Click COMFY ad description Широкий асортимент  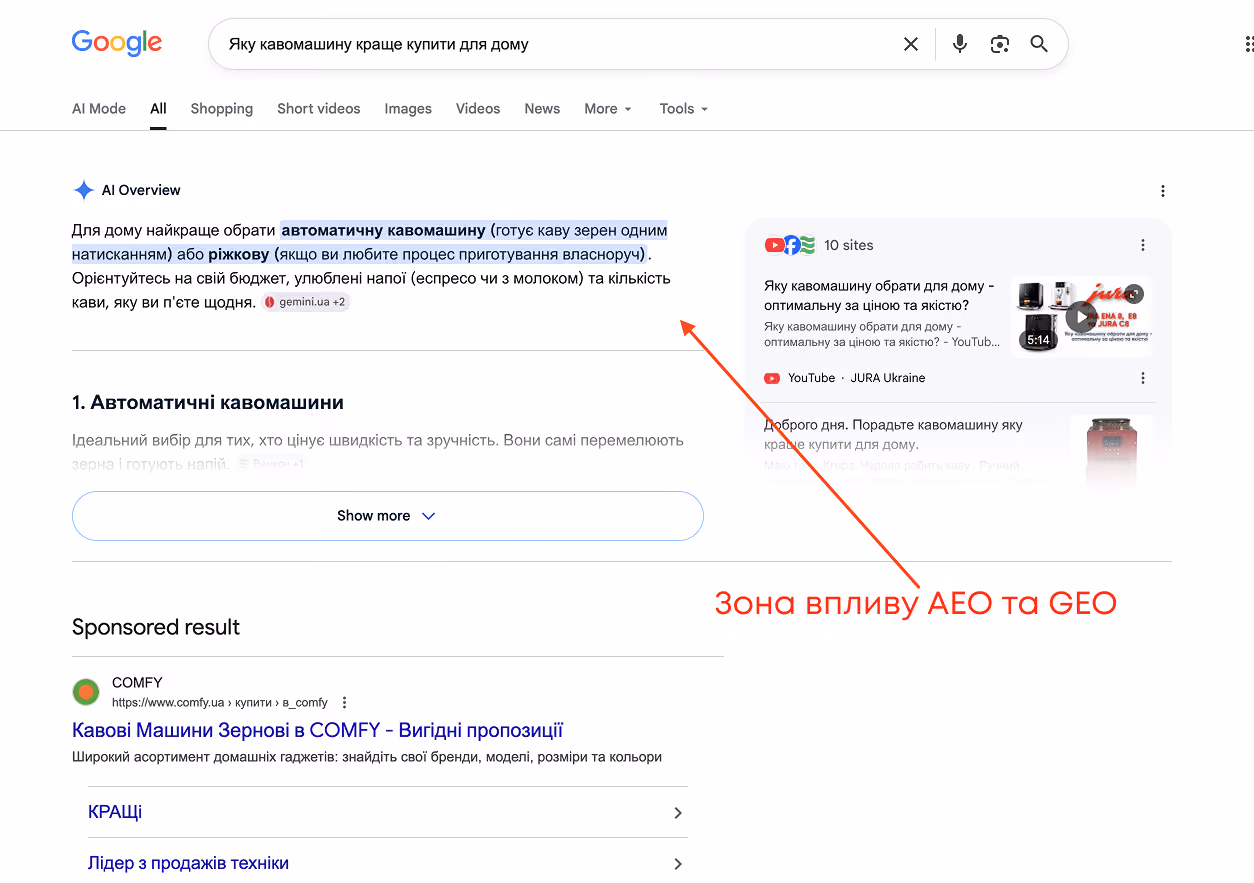coord(367,757)
